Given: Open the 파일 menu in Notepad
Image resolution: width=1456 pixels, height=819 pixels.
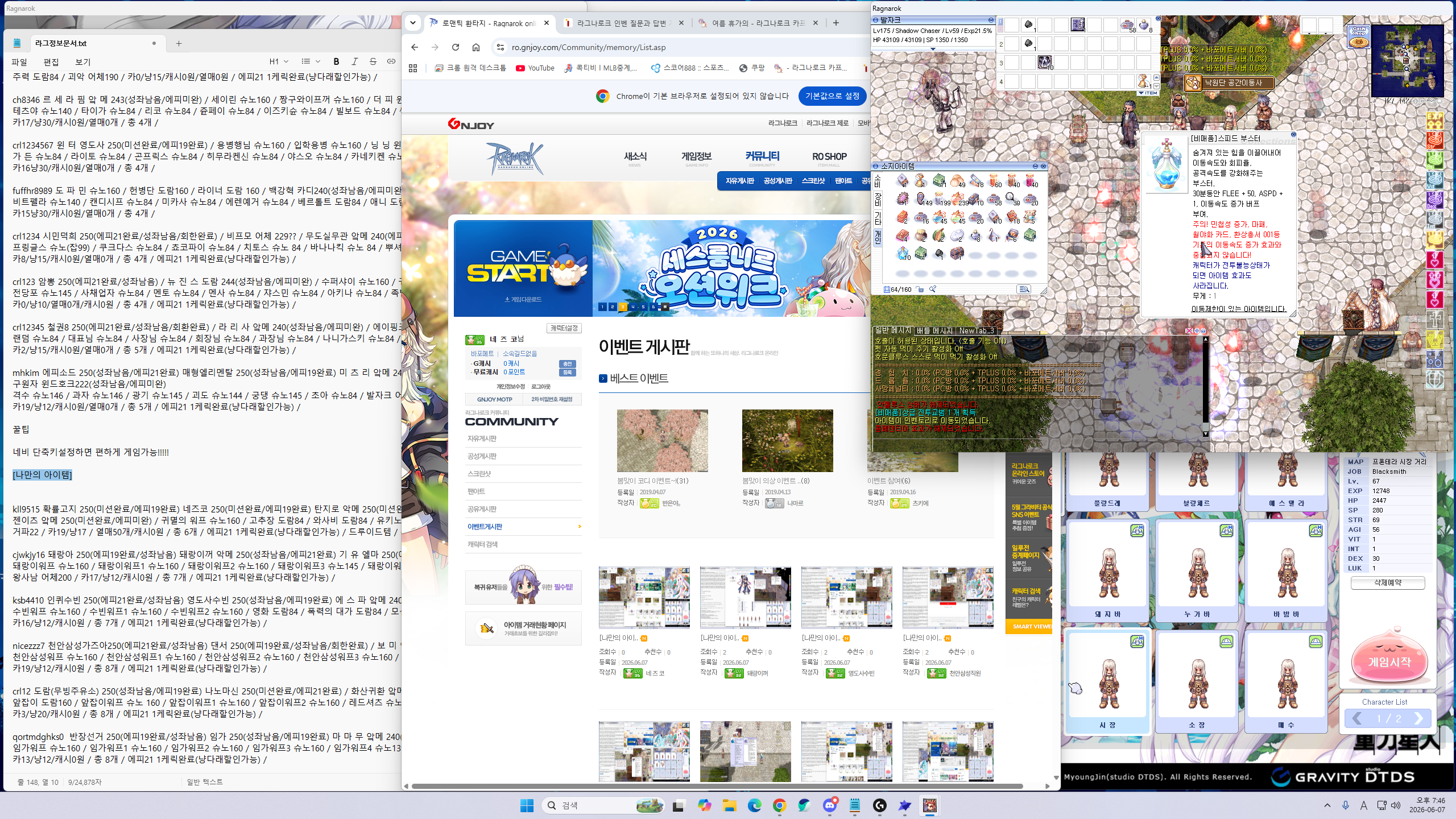Looking at the screenshot, I should coord(19,62).
